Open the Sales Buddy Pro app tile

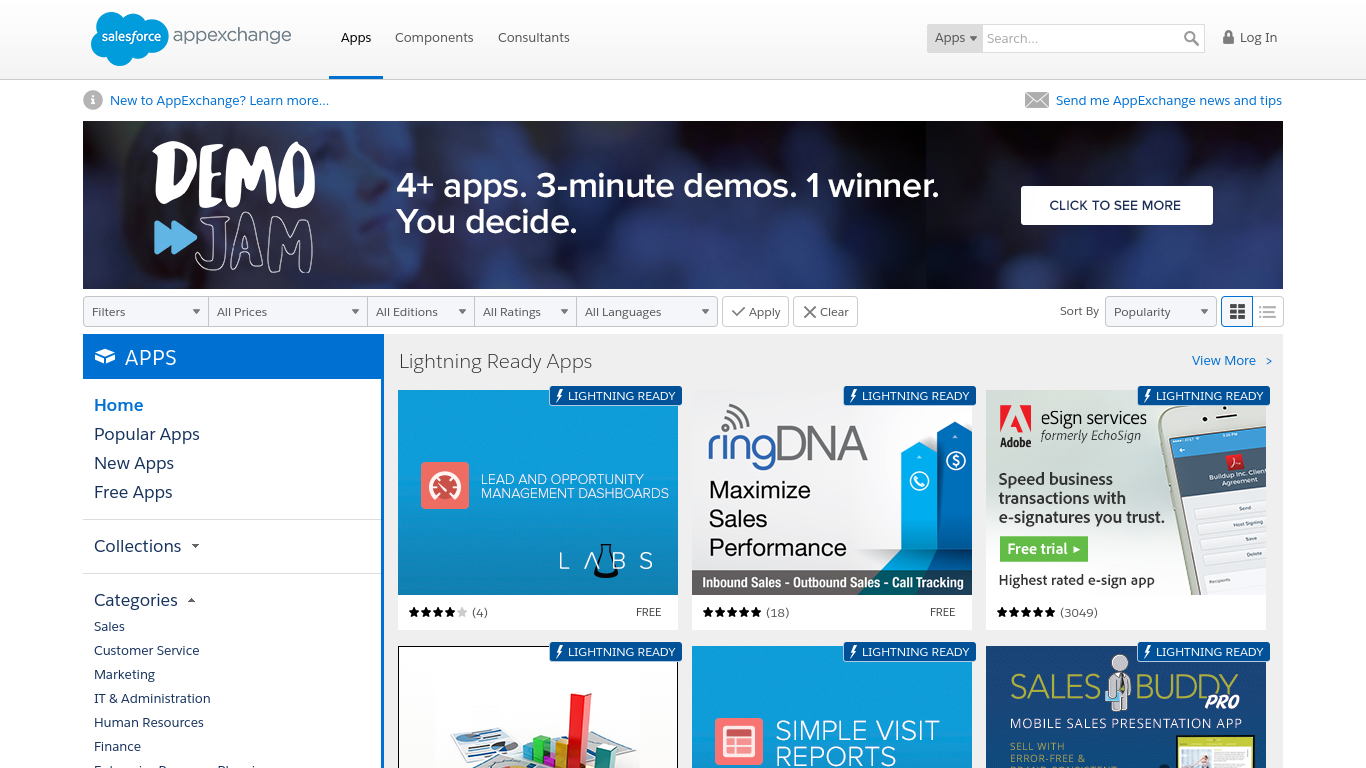[x=1126, y=707]
